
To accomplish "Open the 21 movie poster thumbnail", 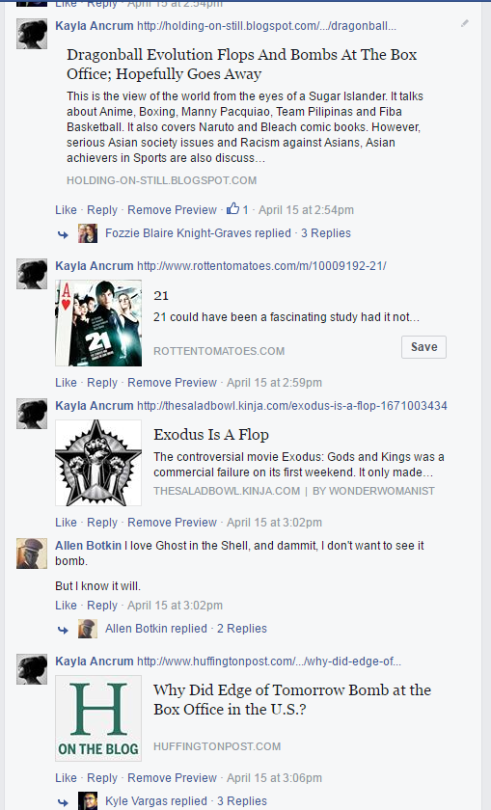I will pyautogui.click(x=99, y=323).
